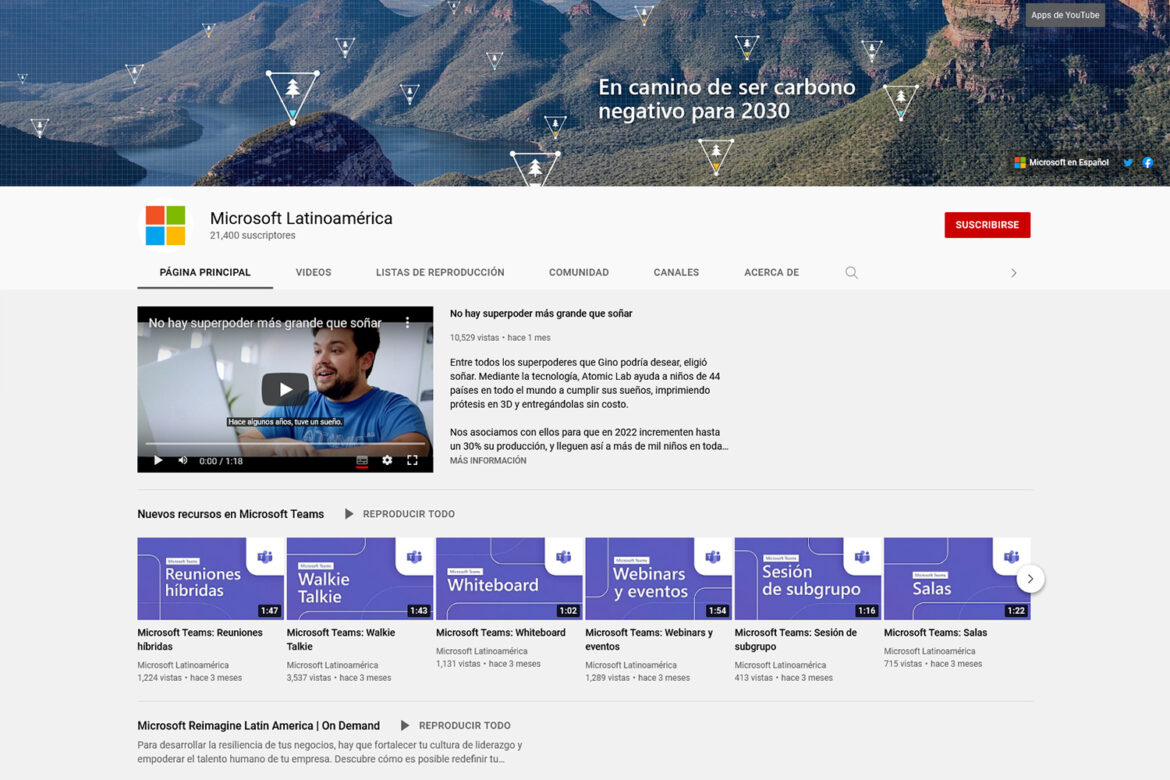Open three-dot menu on featured video
Viewport: 1170px width, 780px height.
tap(407, 323)
